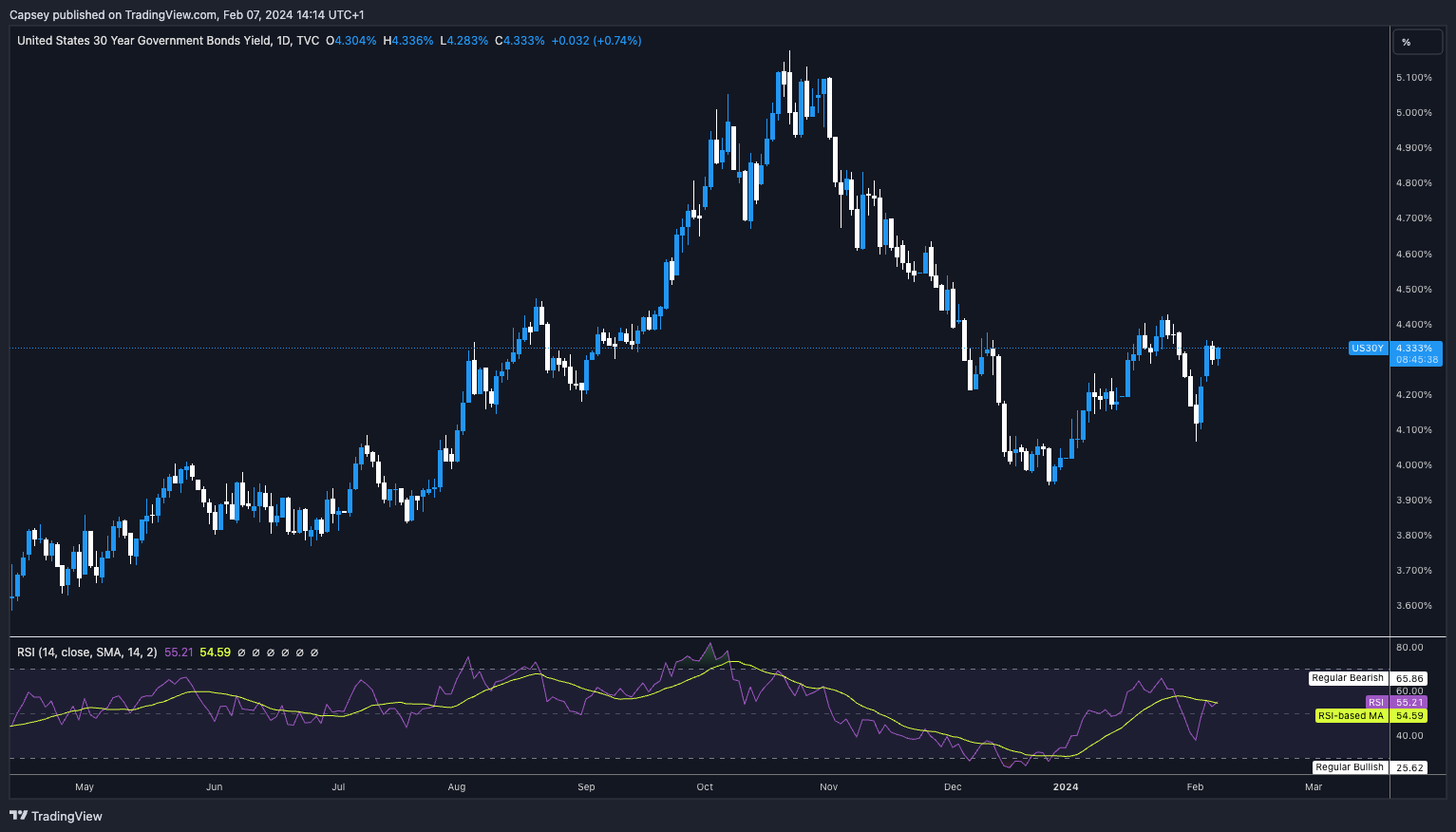
Task: Click the 5.000% price axis level
Action: pos(1413,113)
